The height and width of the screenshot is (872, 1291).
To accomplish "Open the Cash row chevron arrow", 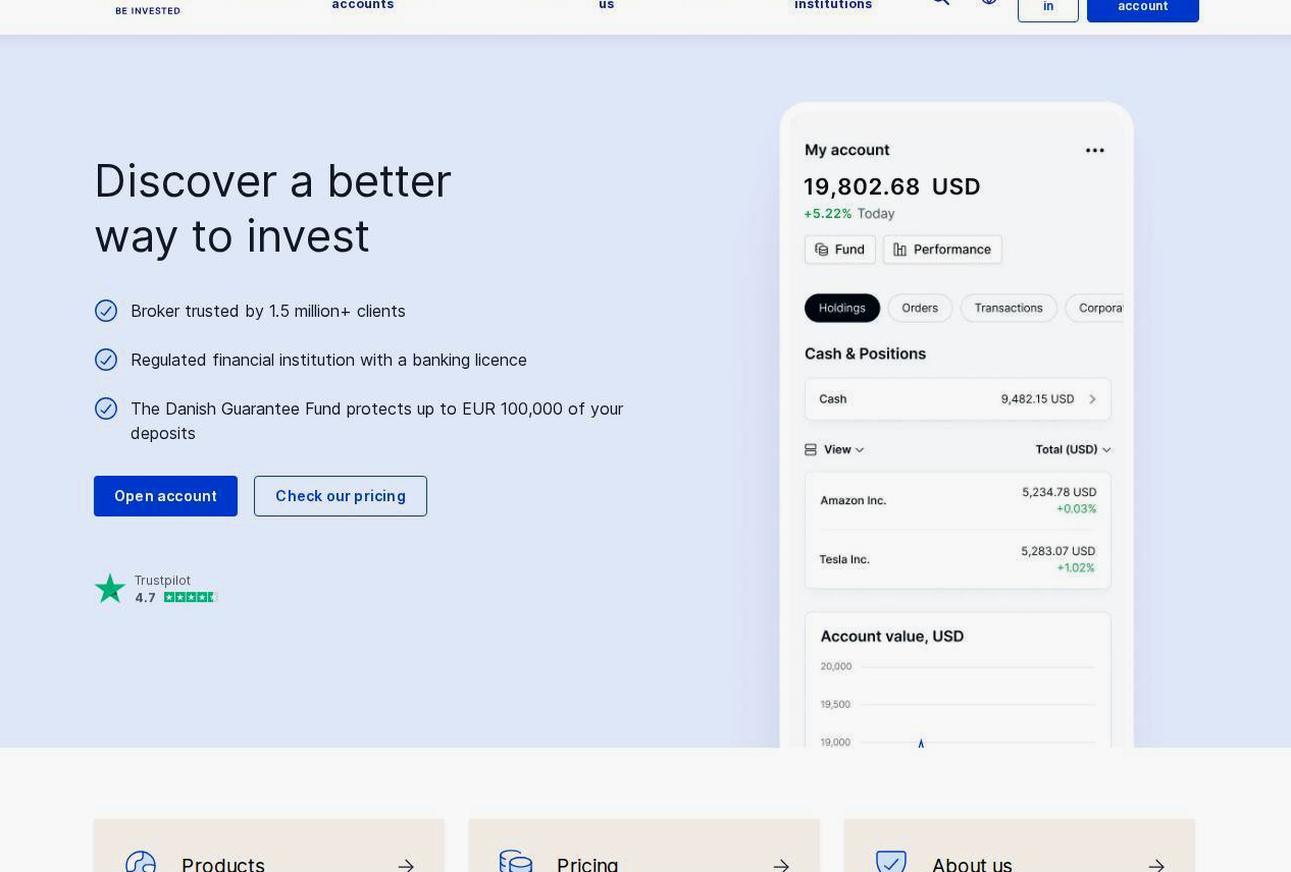I will point(1092,399).
